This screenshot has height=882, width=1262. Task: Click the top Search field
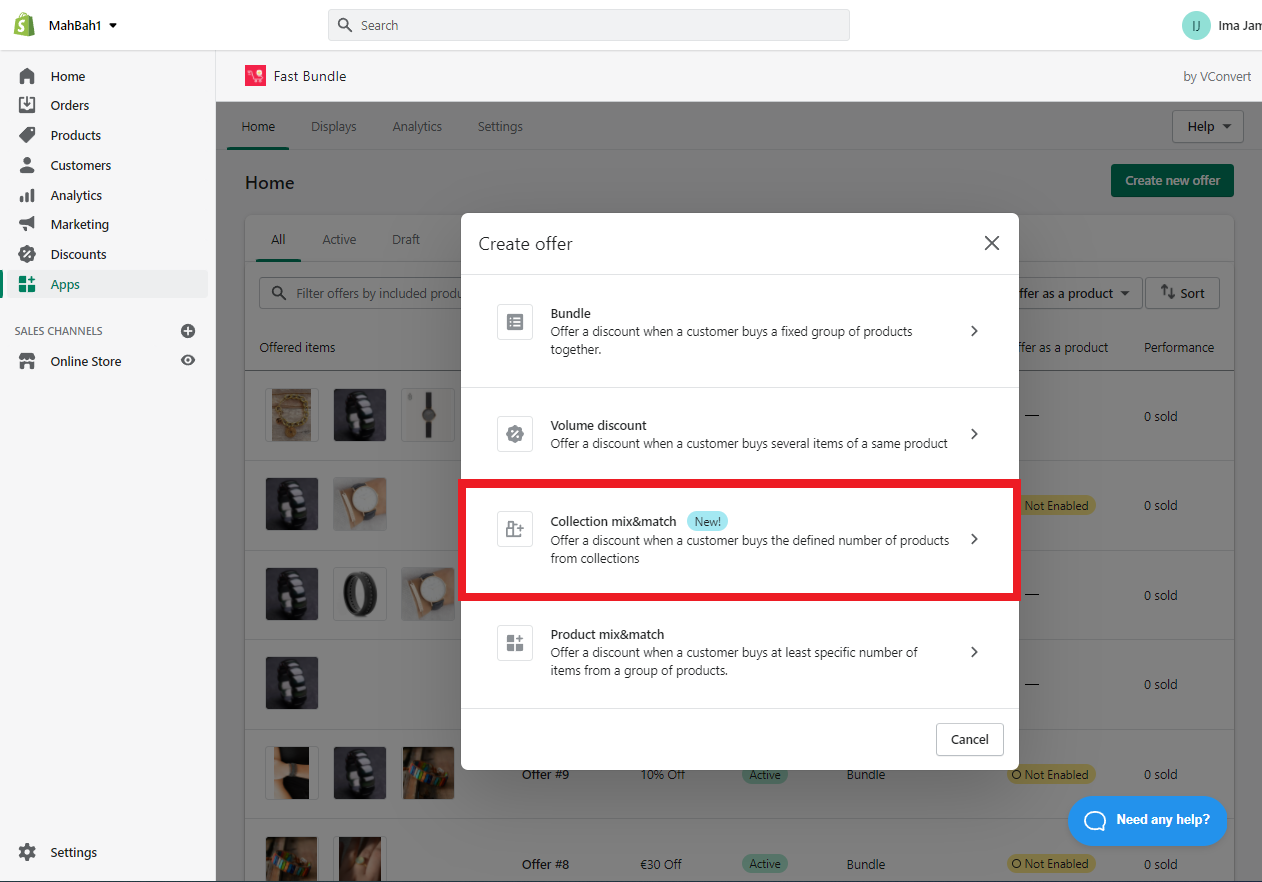pyautogui.click(x=589, y=25)
